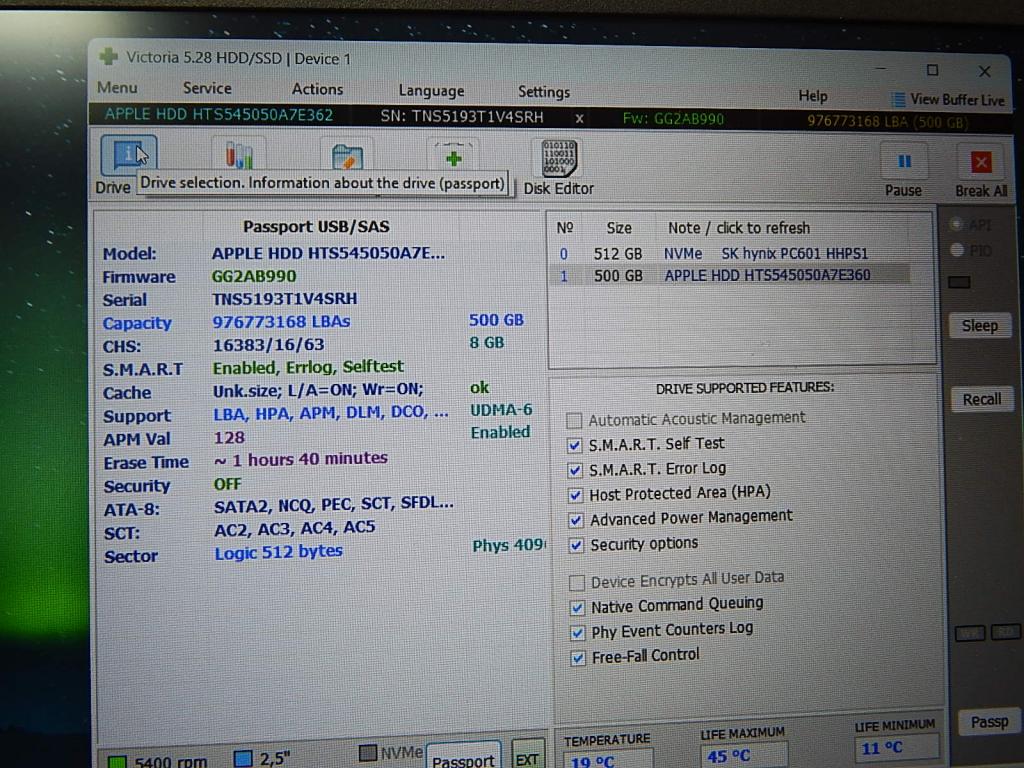Click the 2,5" blue indicator
The width and height of the screenshot is (1024, 768).
pyautogui.click(x=243, y=758)
